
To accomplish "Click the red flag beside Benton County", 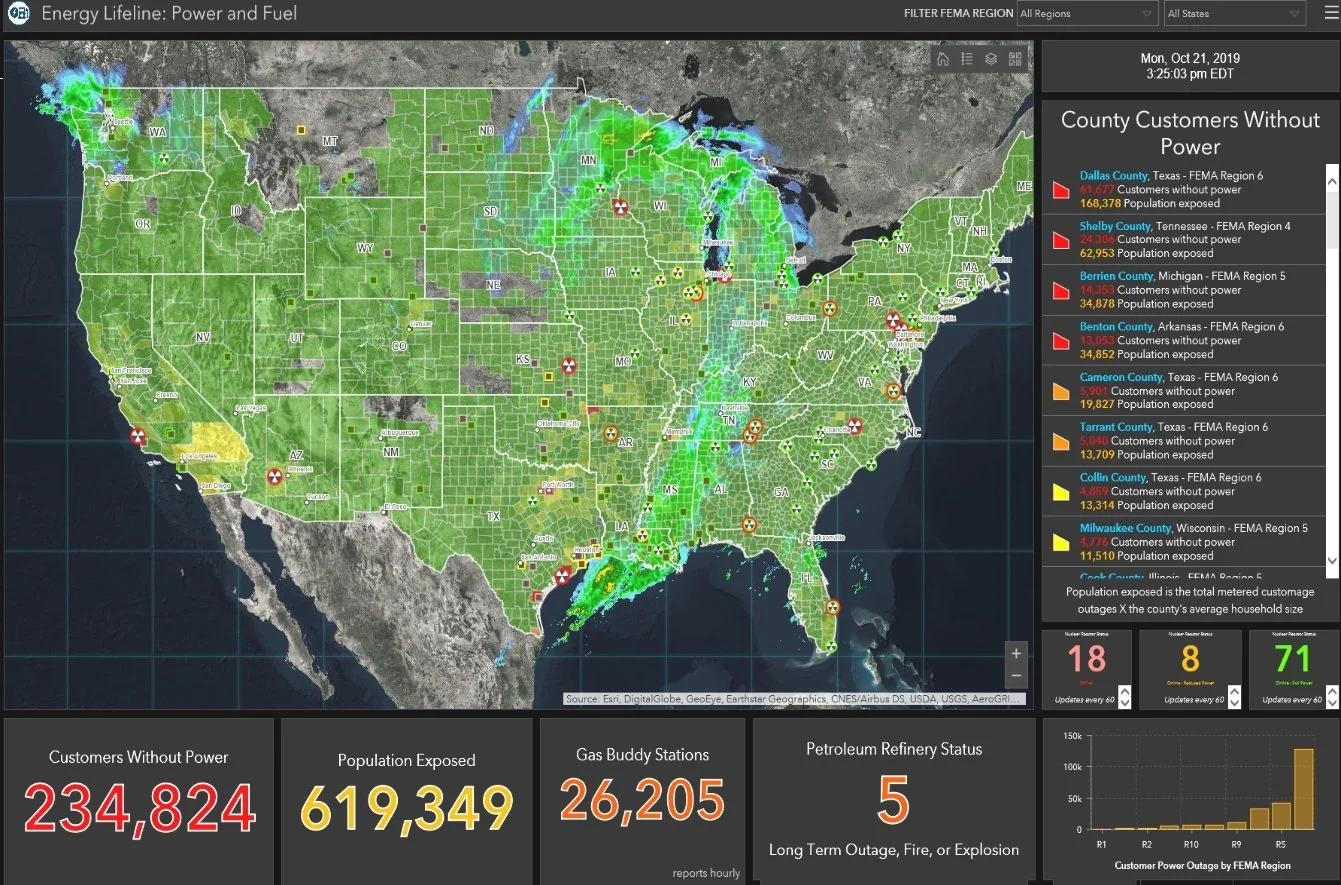I will (1061, 340).
